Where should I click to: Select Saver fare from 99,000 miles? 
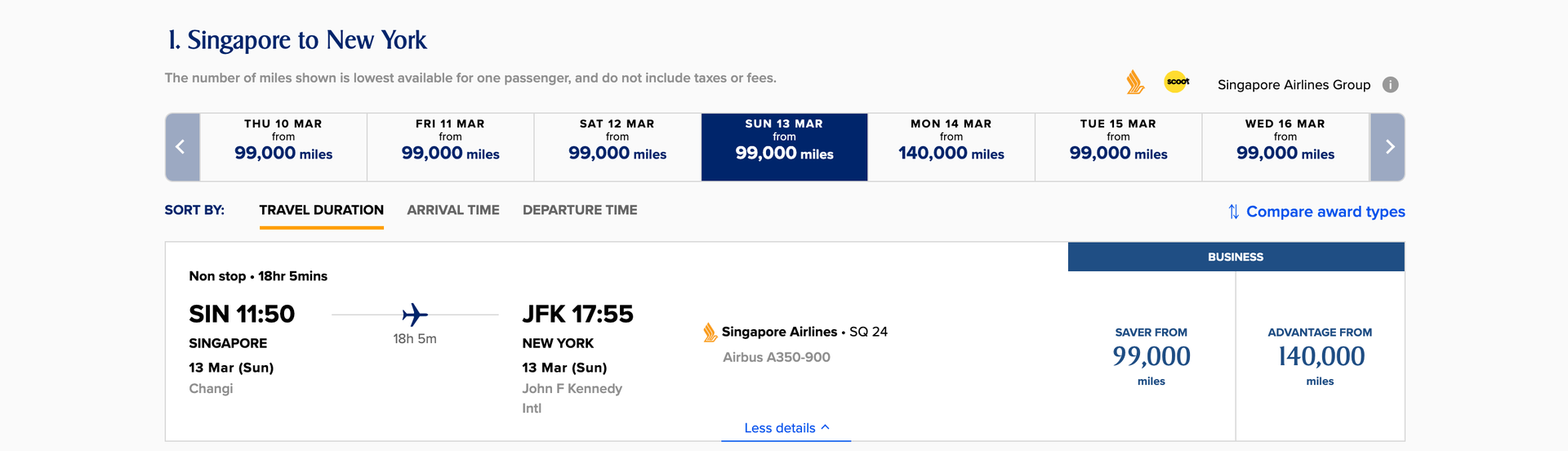(x=1151, y=356)
